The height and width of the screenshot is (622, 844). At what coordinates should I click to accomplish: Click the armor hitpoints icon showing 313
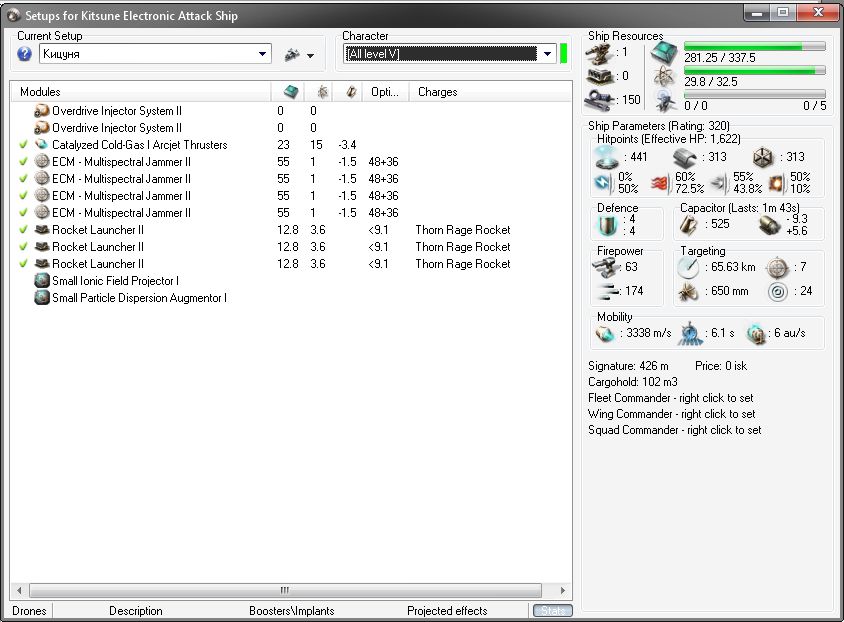[685, 157]
